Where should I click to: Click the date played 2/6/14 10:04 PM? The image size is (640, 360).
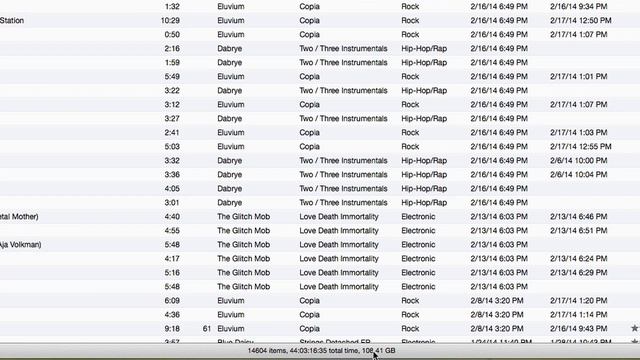point(578,175)
